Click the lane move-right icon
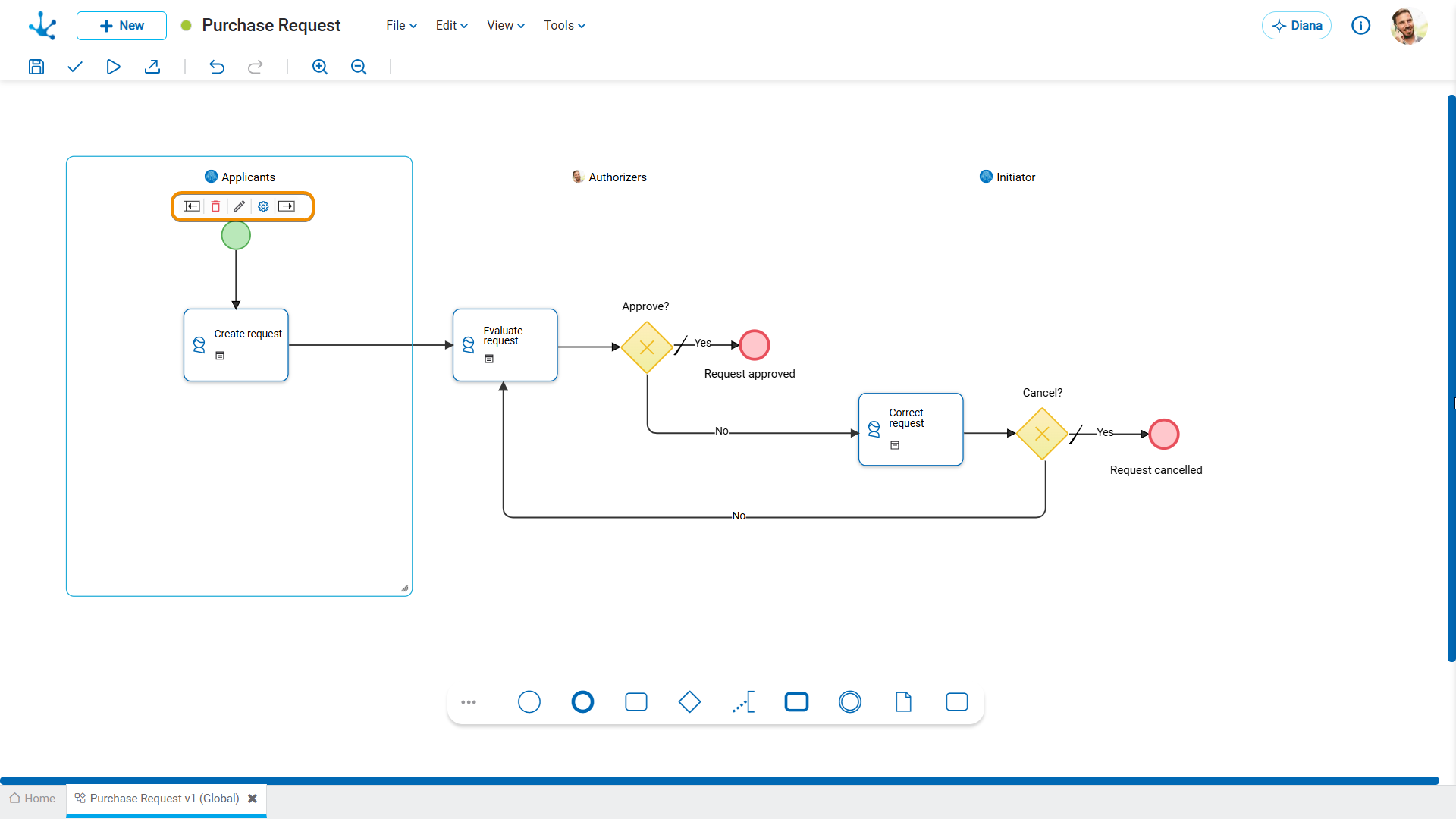The width and height of the screenshot is (1456, 819). [x=287, y=206]
